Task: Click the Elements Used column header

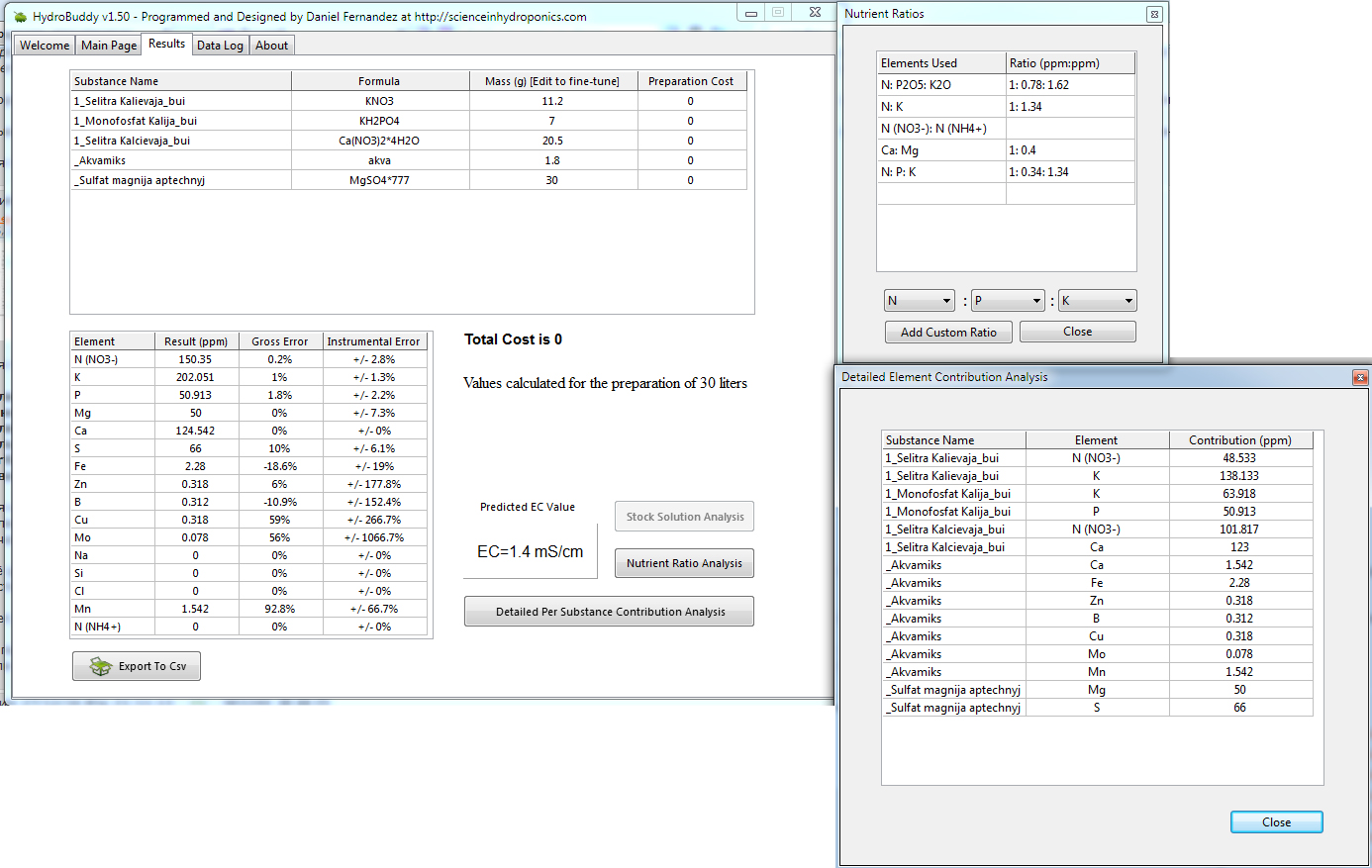Action: [942, 63]
